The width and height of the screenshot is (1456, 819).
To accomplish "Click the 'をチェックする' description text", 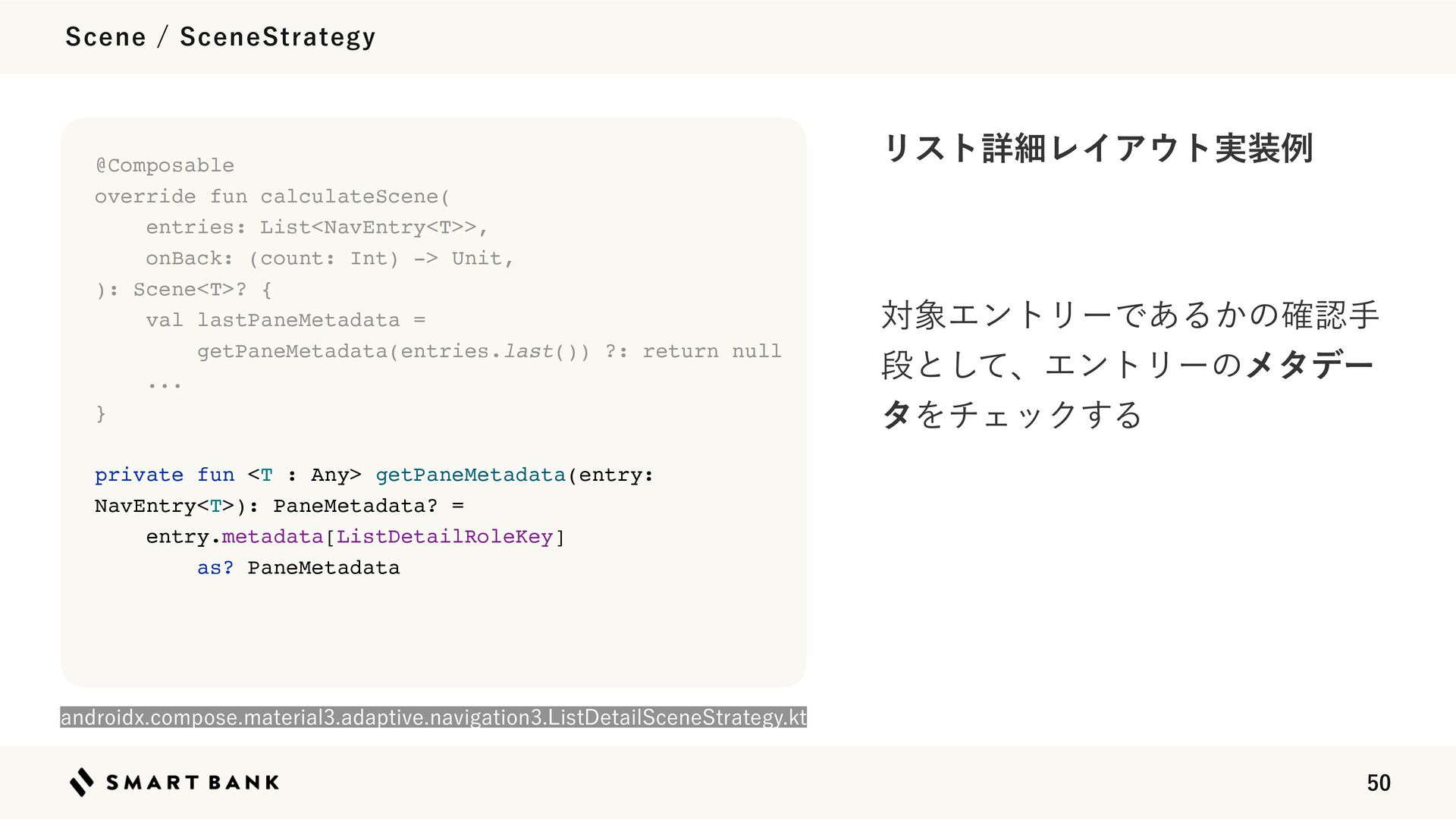I will click(x=1029, y=415).
